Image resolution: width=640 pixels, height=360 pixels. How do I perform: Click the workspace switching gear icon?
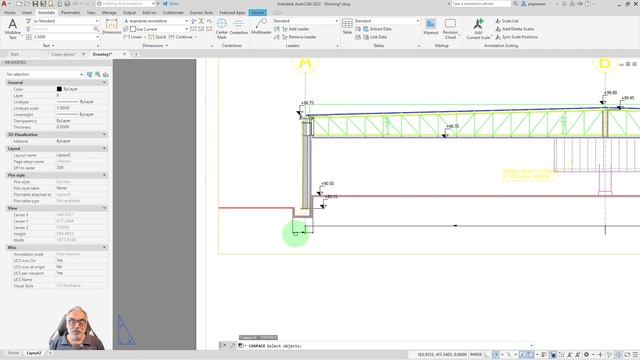587,355
